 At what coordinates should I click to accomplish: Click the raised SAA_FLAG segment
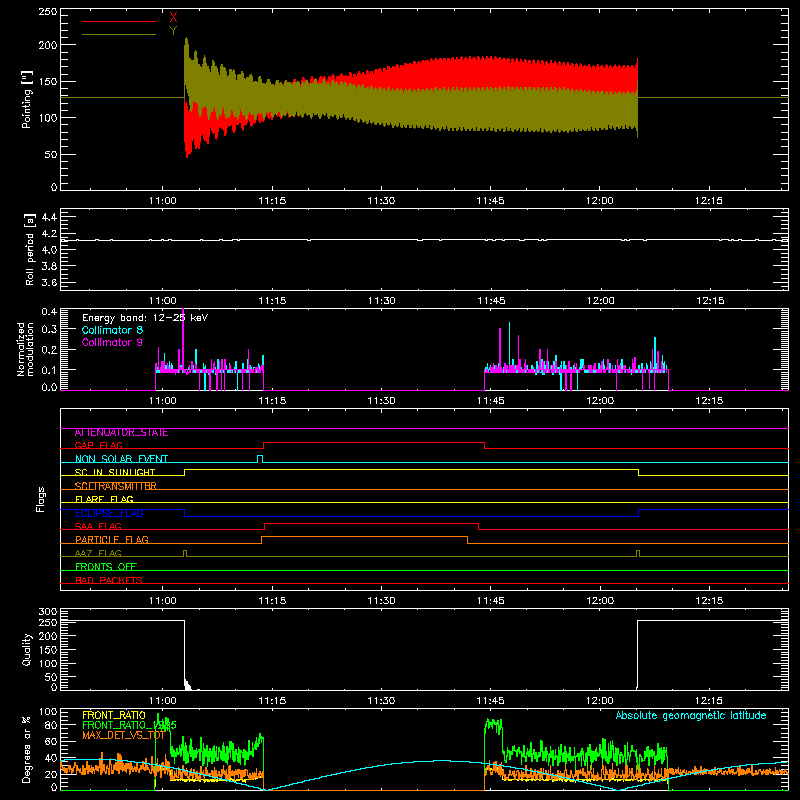(x=371, y=523)
